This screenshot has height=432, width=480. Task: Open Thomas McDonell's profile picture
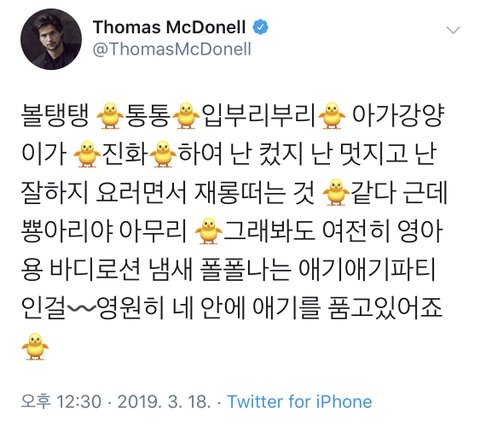point(51,39)
